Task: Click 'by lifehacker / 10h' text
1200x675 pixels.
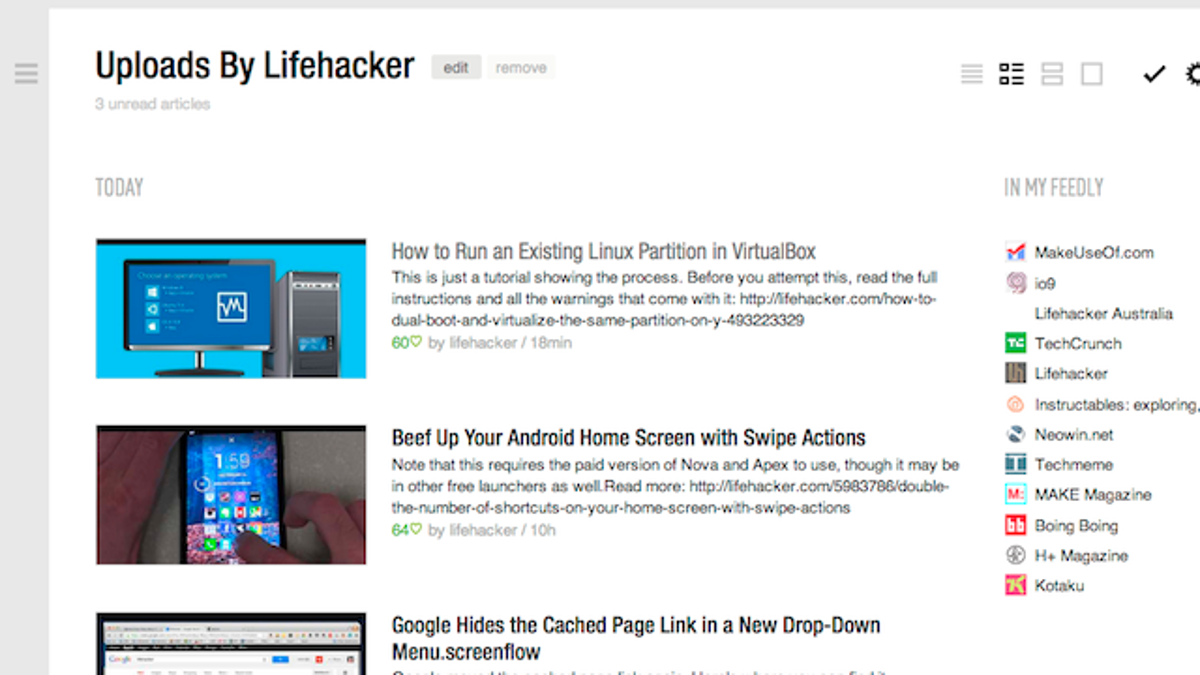Action: coord(492,530)
